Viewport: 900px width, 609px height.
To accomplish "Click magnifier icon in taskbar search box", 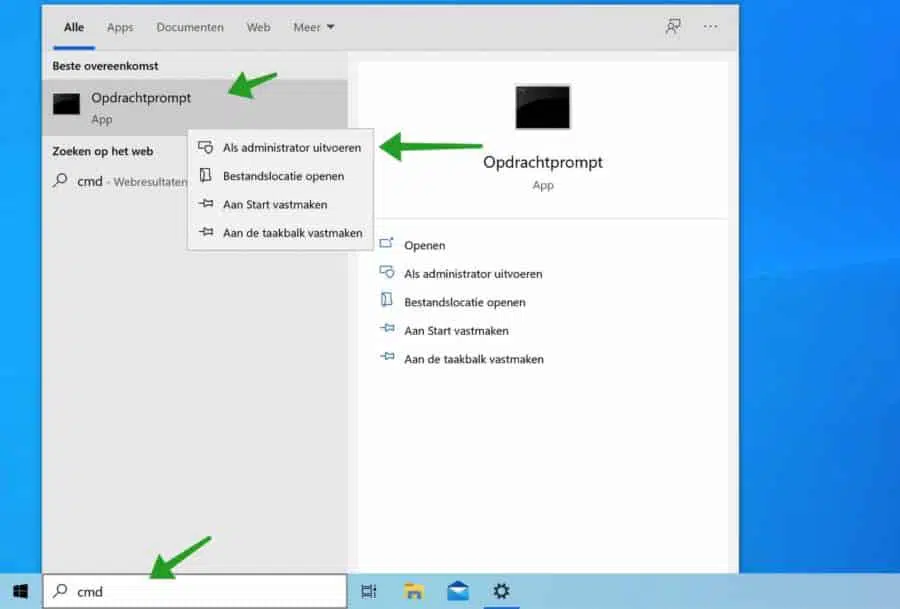I will (x=60, y=591).
